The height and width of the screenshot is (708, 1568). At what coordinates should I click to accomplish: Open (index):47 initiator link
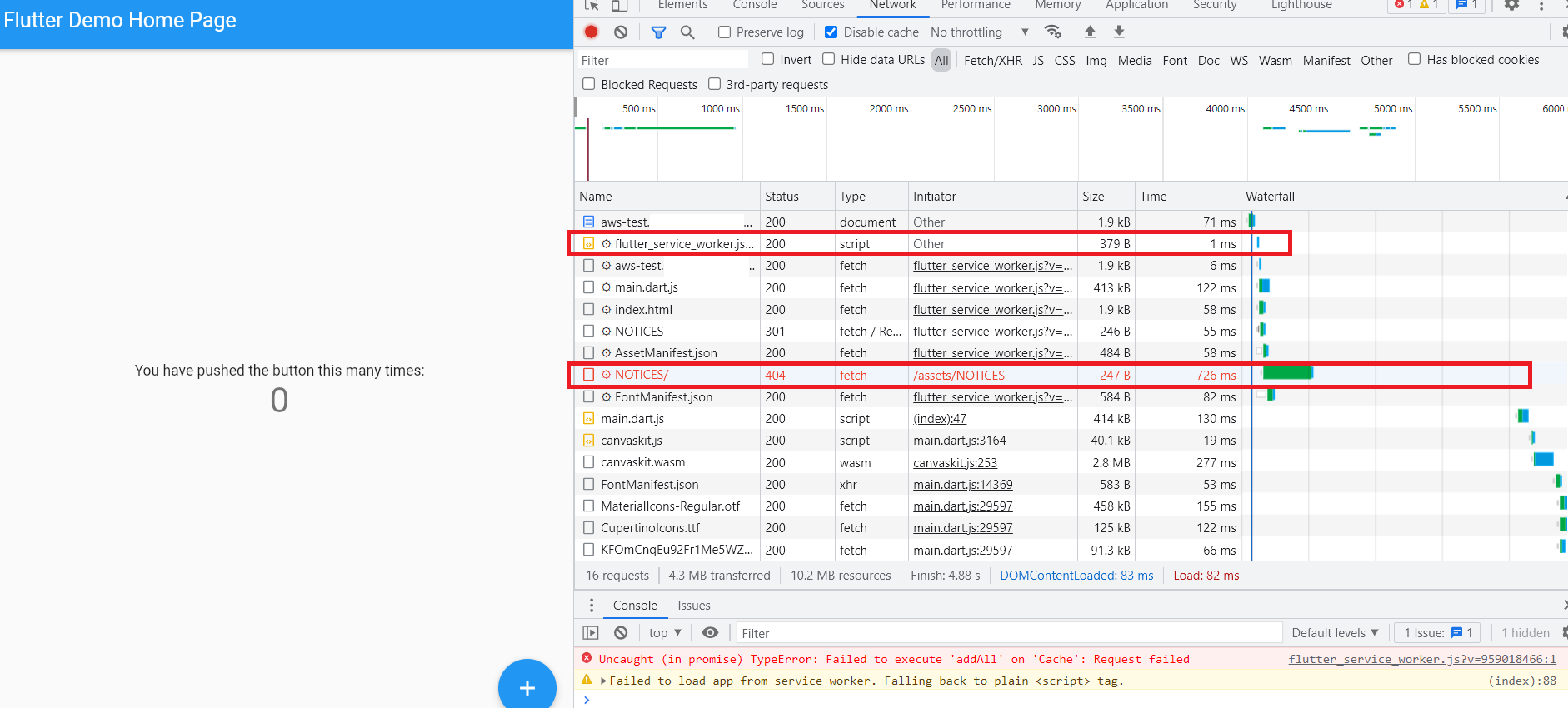[940, 419]
